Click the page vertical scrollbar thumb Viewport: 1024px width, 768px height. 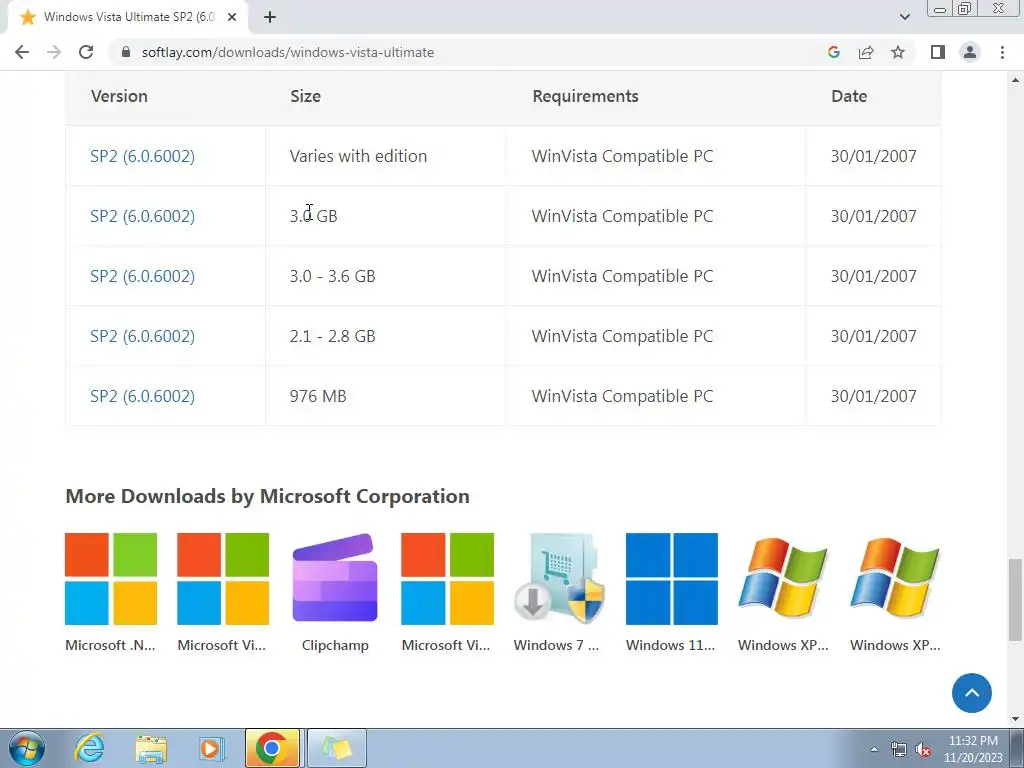click(x=1015, y=600)
